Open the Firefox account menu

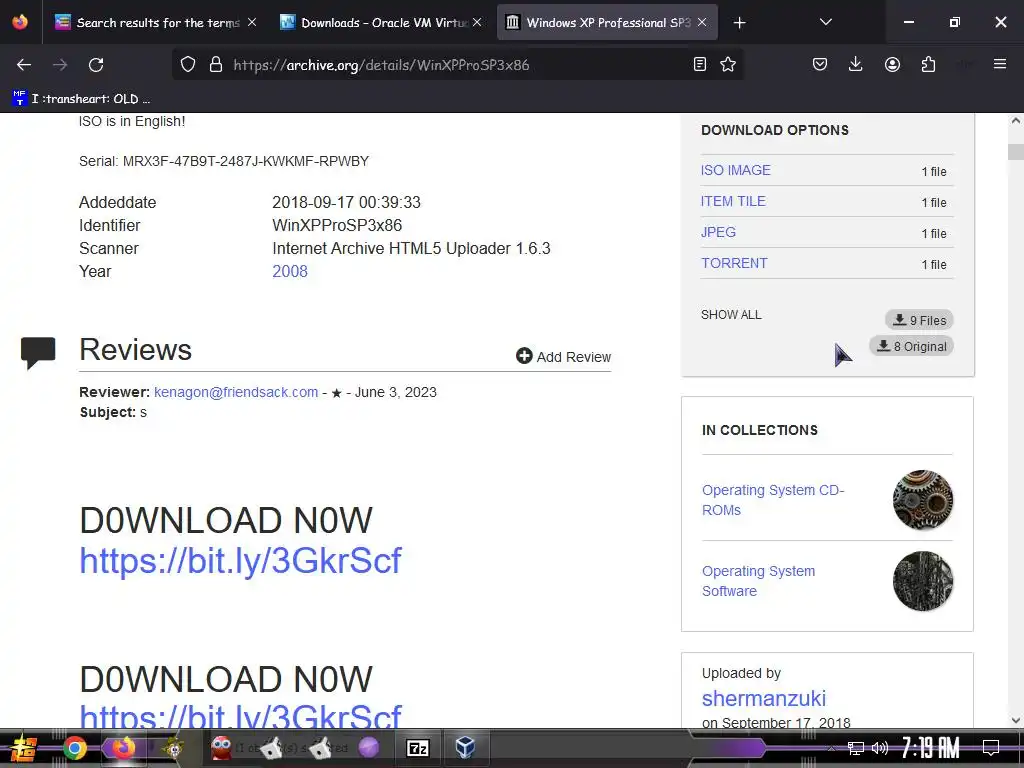click(x=892, y=64)
